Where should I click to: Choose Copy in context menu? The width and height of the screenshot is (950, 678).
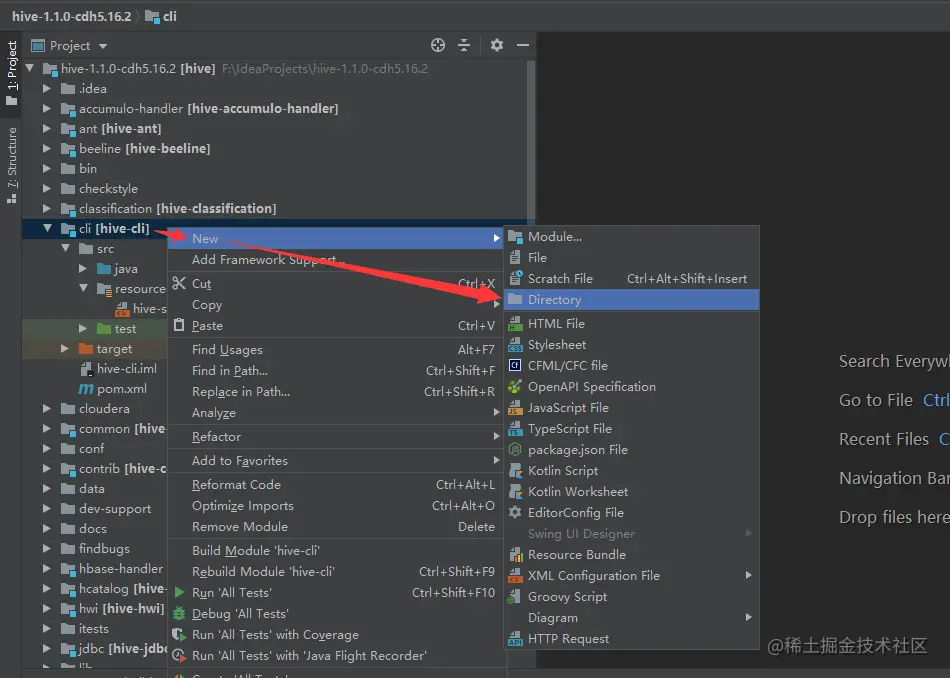pos(336,305)
